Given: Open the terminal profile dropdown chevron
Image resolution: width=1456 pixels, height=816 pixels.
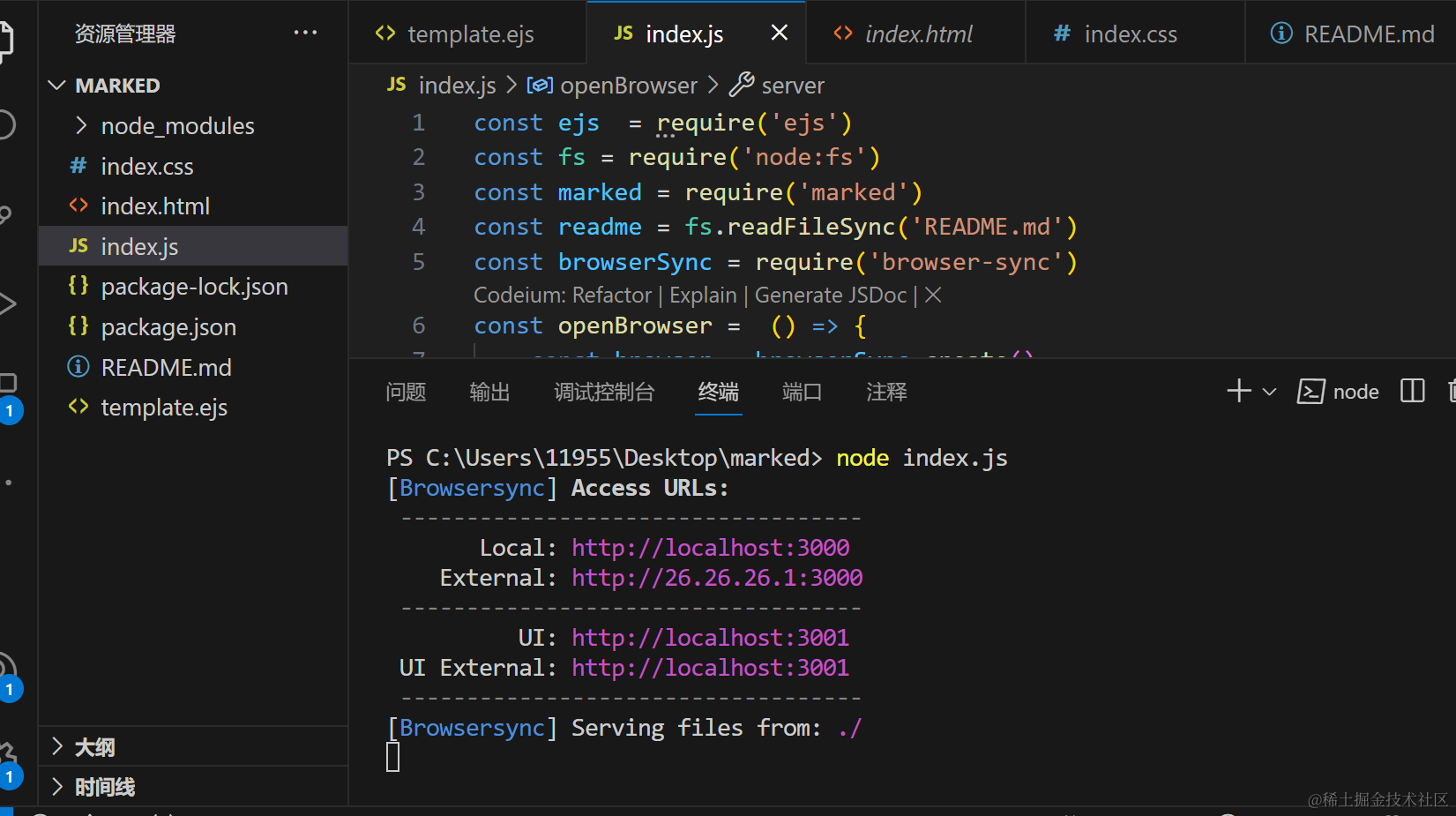Looking at the screenshot, I should tap(1270, 391).
